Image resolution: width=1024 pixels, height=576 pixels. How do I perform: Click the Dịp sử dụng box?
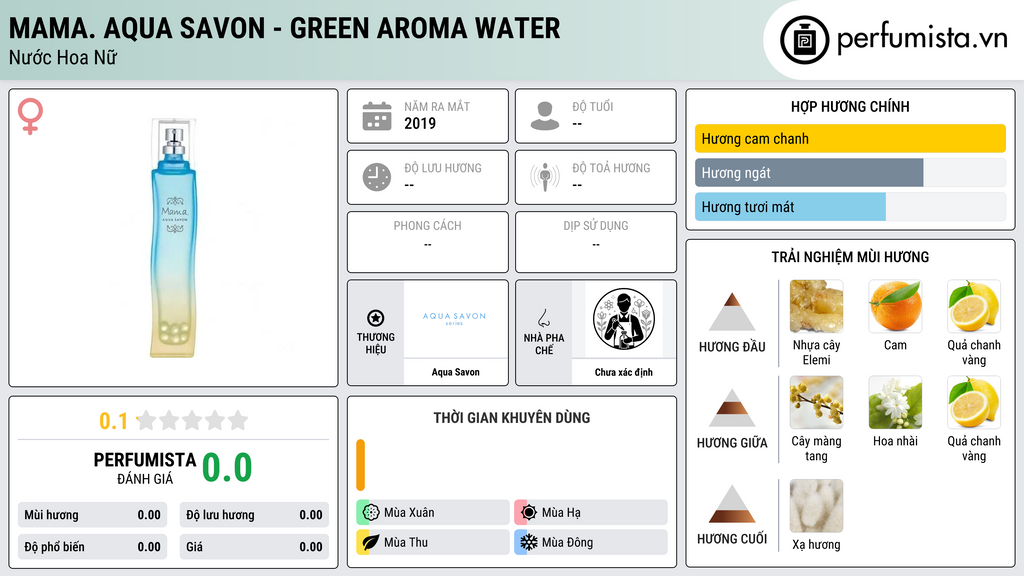(596, 242)
